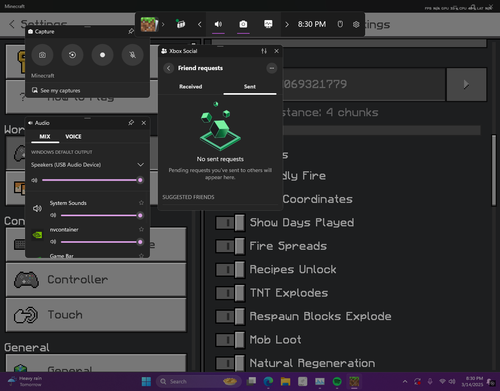Toggle mouse click-through icon in Game Bar
500x391 pixels.
(340, 24)
